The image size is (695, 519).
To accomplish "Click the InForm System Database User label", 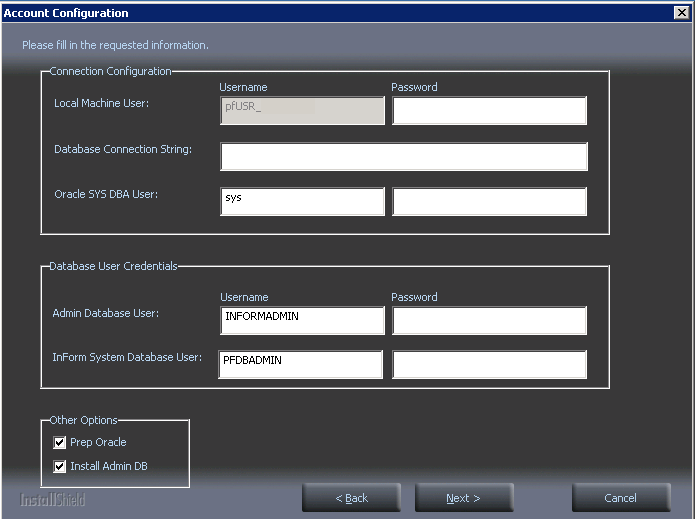I will pos(127,357).
